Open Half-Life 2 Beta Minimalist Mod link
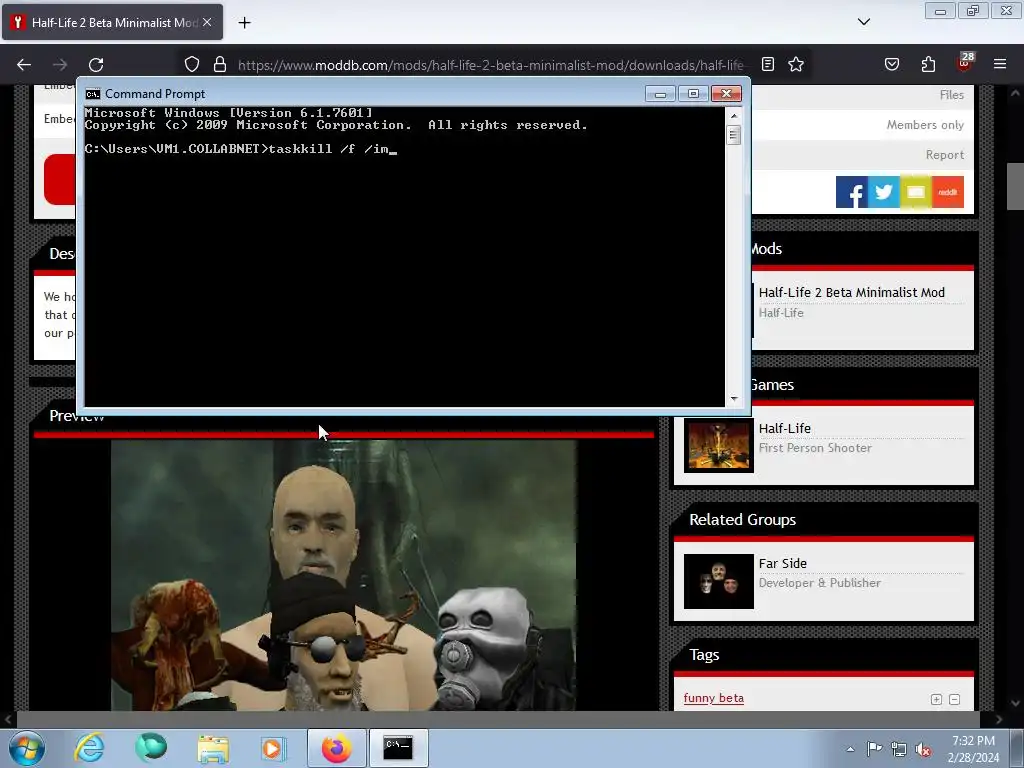Viewport: 1024px width, 768px height. [852, 293]
